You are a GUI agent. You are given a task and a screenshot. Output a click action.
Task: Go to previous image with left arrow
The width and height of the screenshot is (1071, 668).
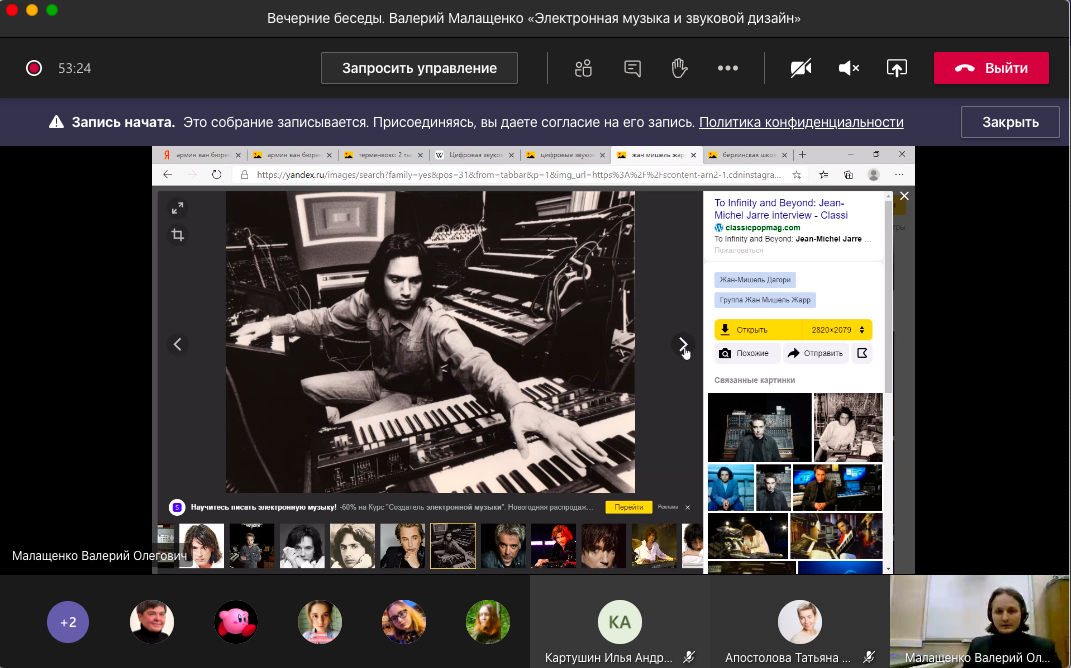click(178, 344)
